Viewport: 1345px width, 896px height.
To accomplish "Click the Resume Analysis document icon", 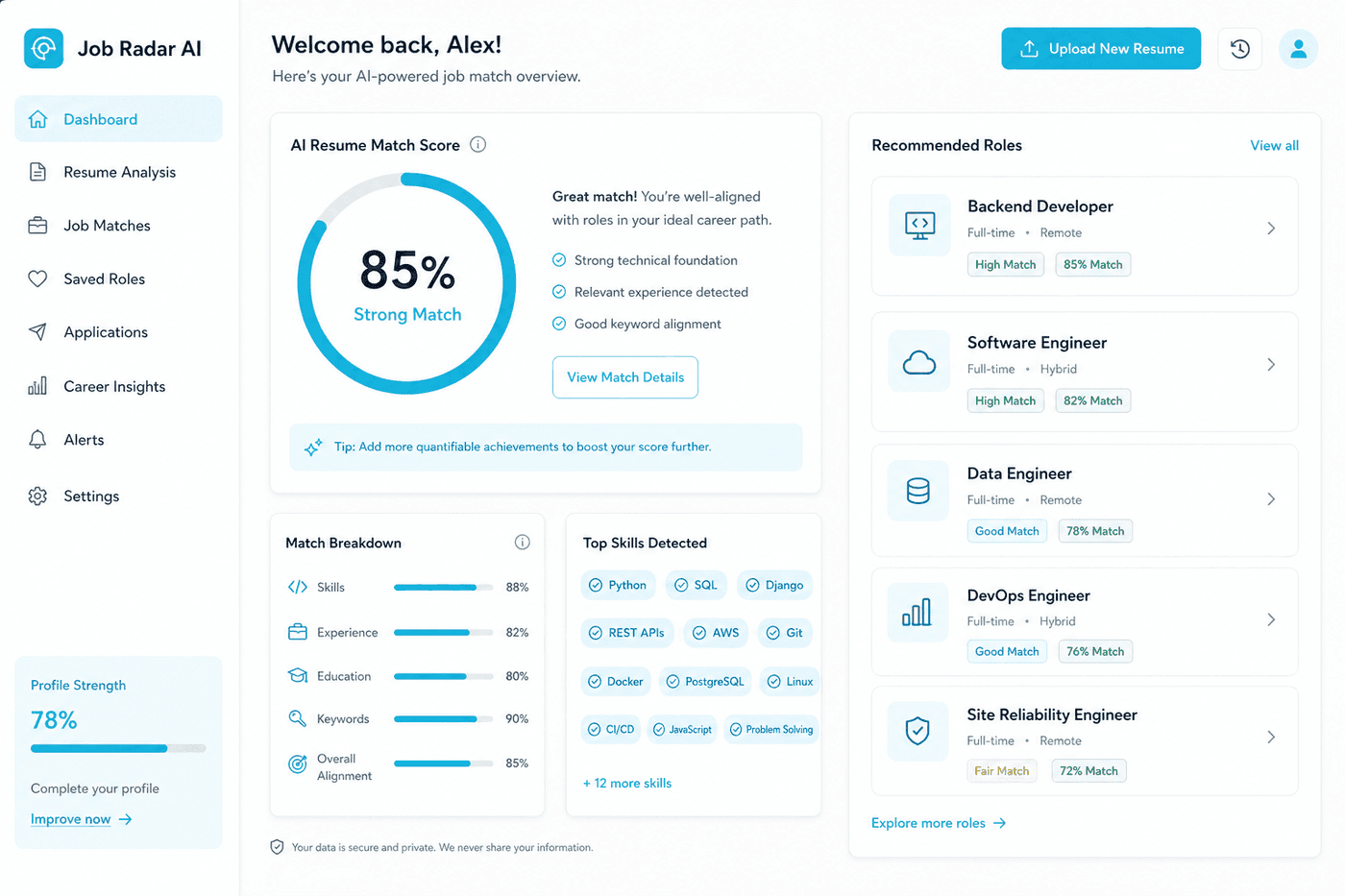I will click(x=37, y=172).
